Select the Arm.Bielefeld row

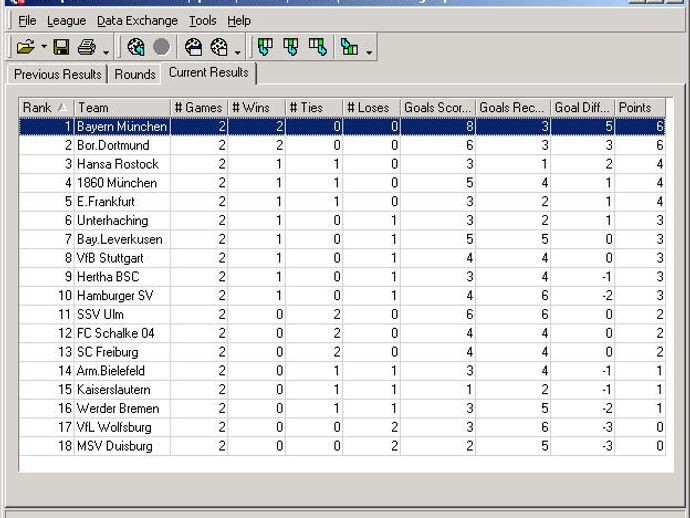pyautogui.click(x=342, y=371)
